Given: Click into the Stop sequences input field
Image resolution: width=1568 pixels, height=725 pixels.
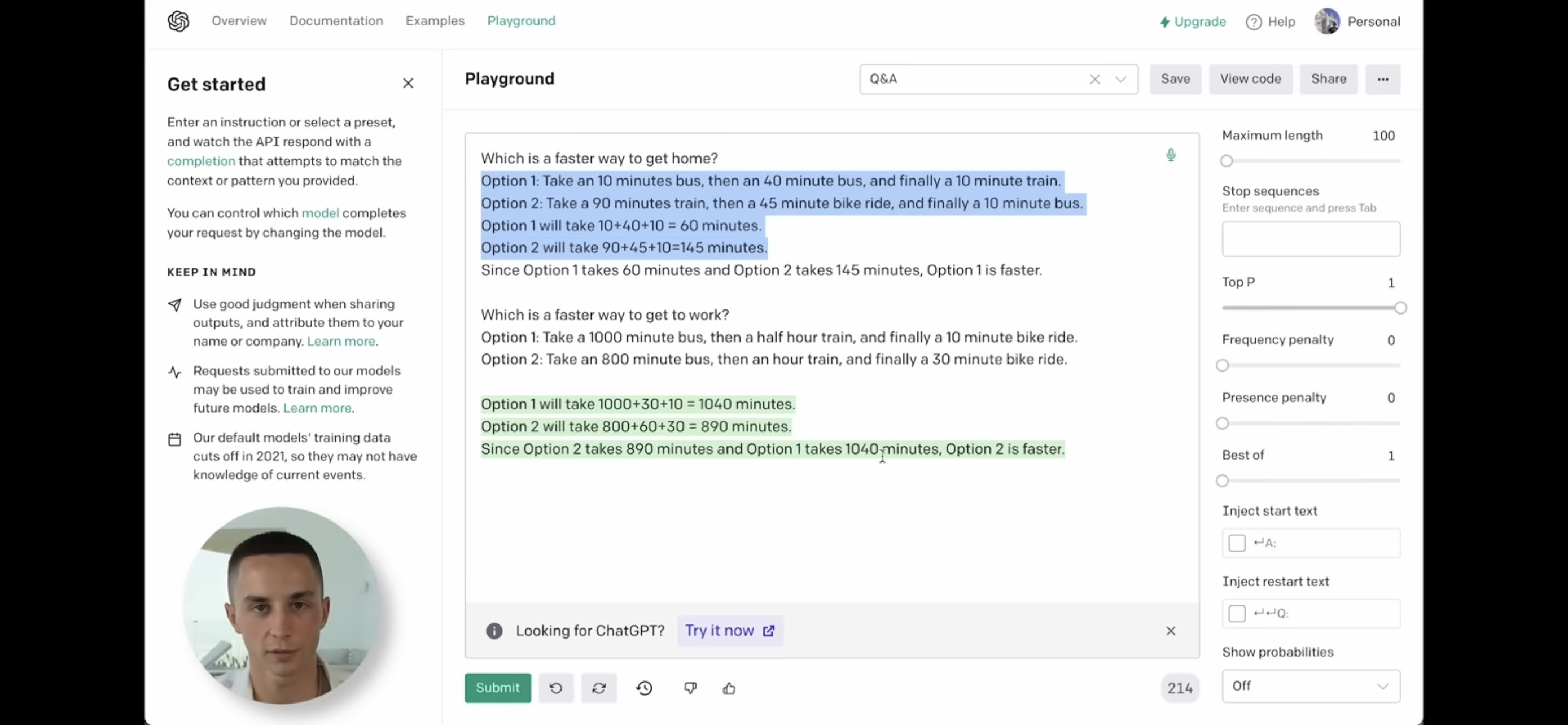Looking at the screenshot, I should tap(1311, 239).
